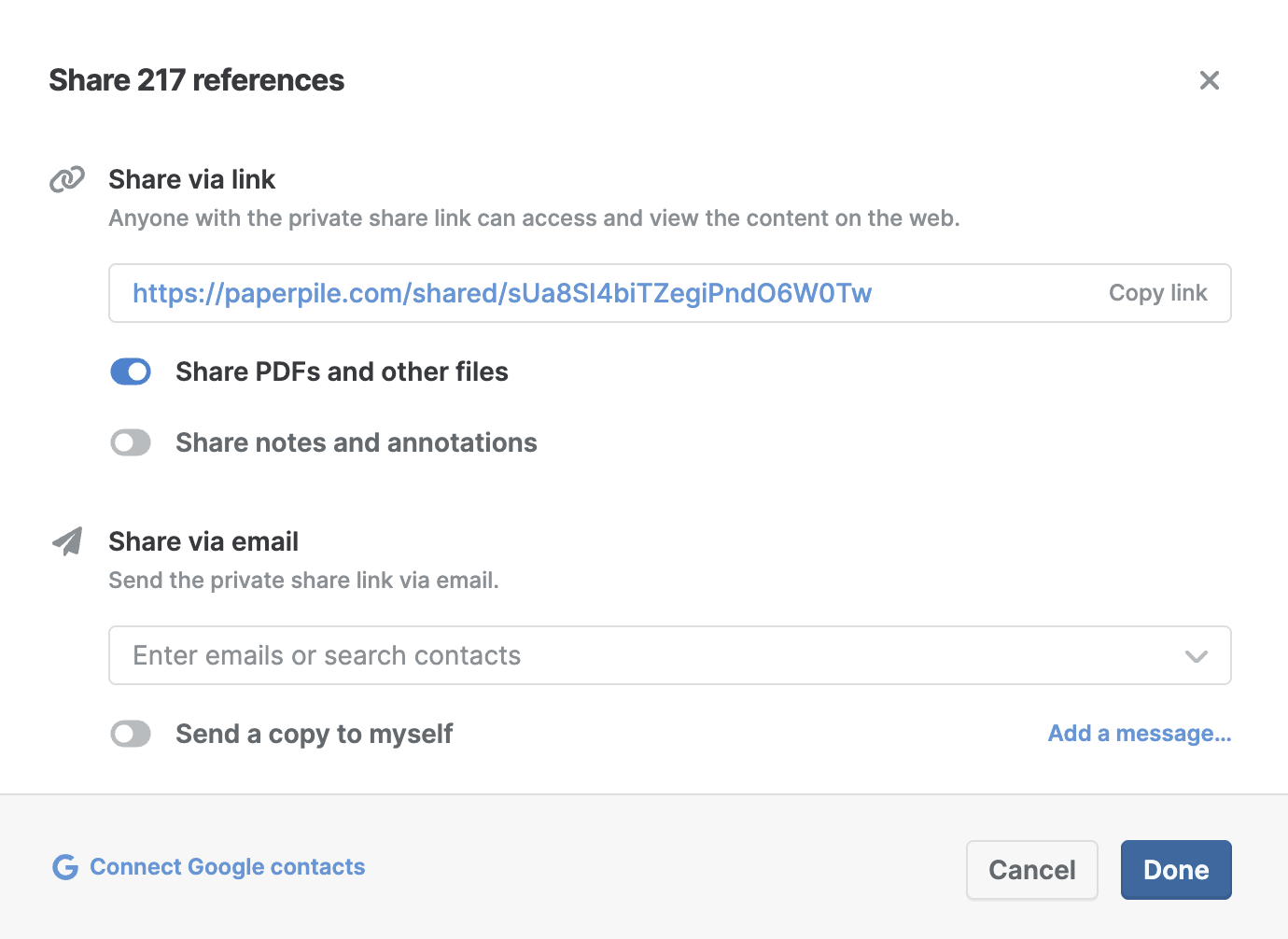
Task: Click 'Send the private share link via email' text
Action: point(303,581)
